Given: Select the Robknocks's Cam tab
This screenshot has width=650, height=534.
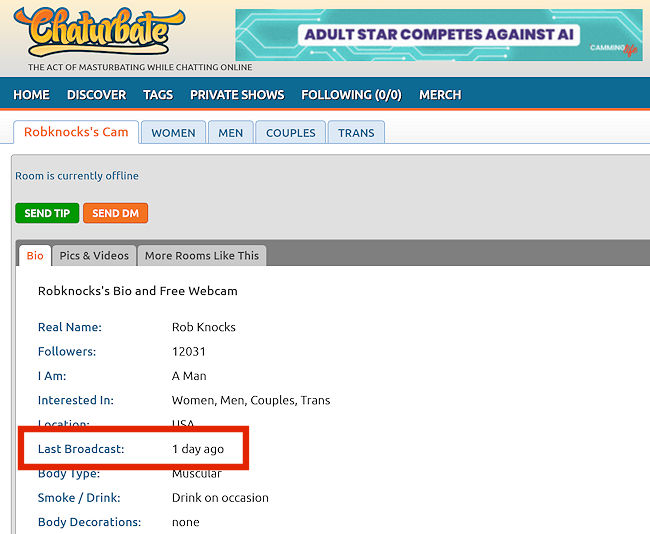Looking at the screenshot, I should (x=76, y=132).
